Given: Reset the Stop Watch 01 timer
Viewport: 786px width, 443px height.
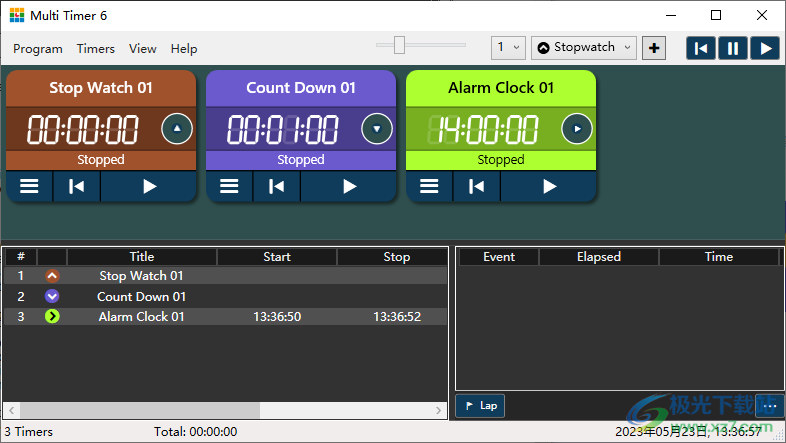Looking at the screenshot, I should tap(76, 186).
